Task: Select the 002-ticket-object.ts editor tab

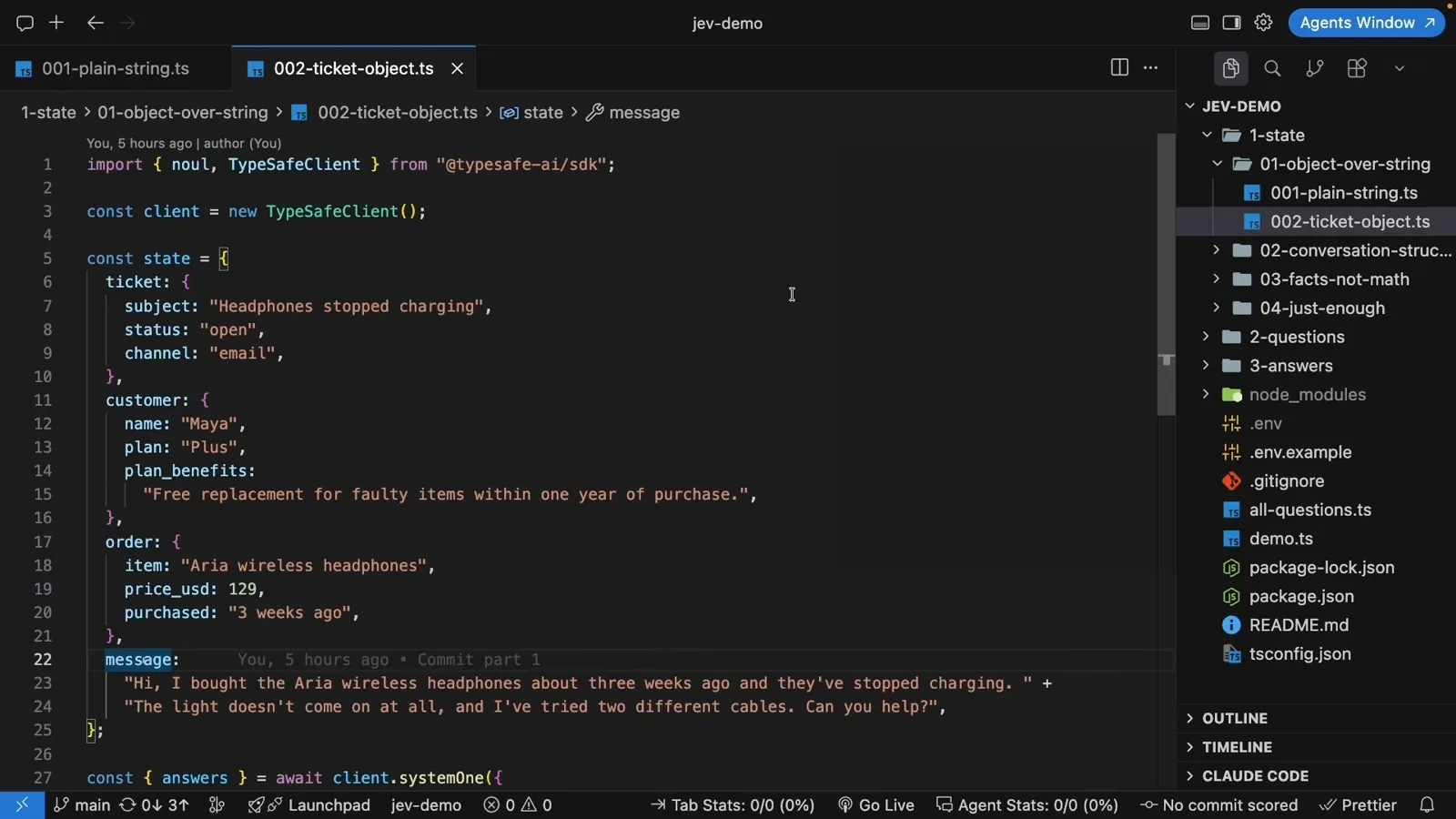Action: tap(353, 68)
